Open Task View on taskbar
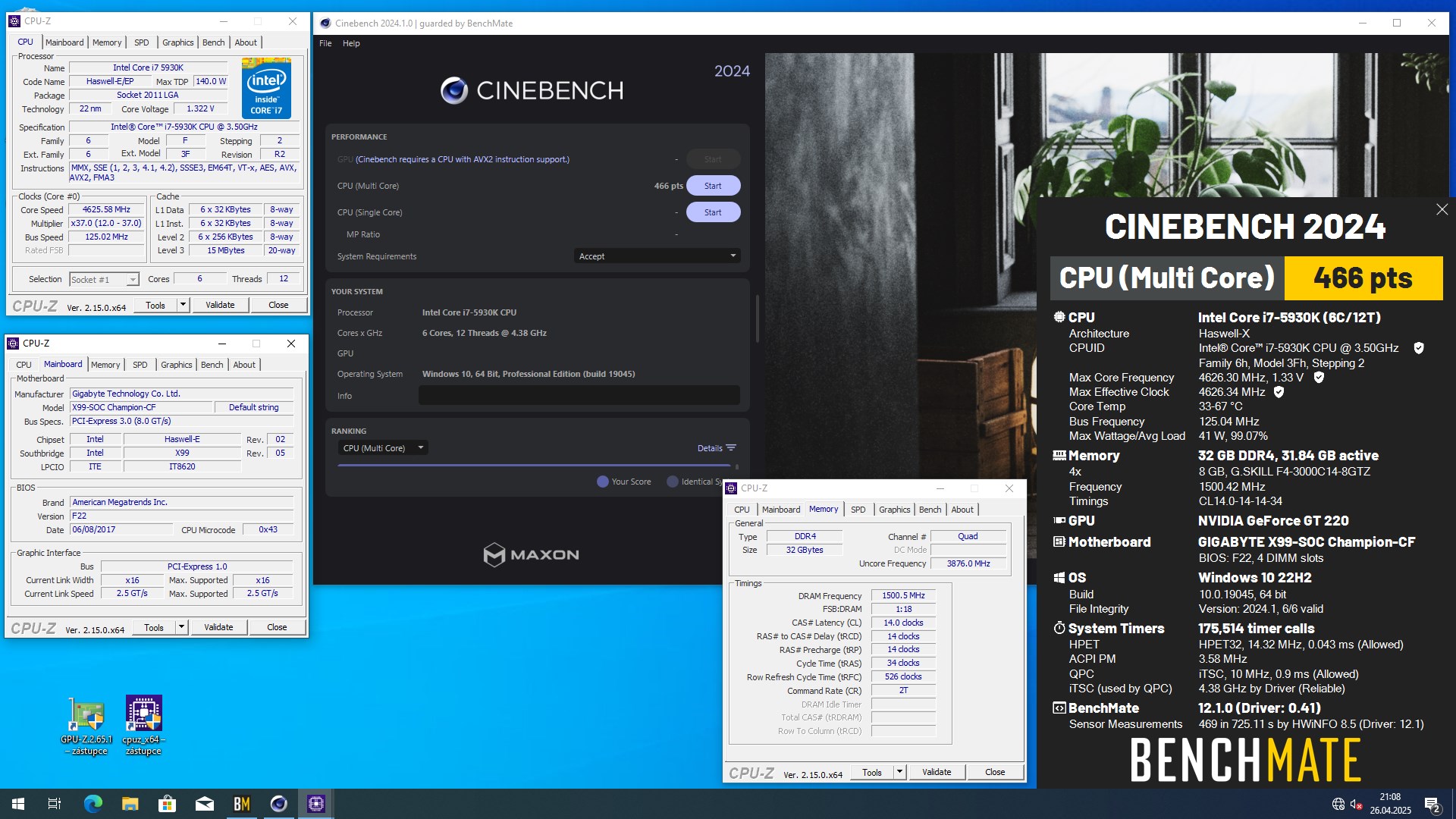 (55, 804)
